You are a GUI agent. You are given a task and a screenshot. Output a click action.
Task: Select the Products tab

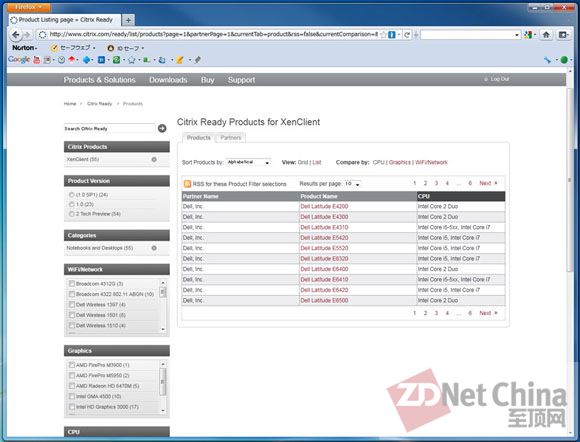pyautogui.click(x=199, y=138)
